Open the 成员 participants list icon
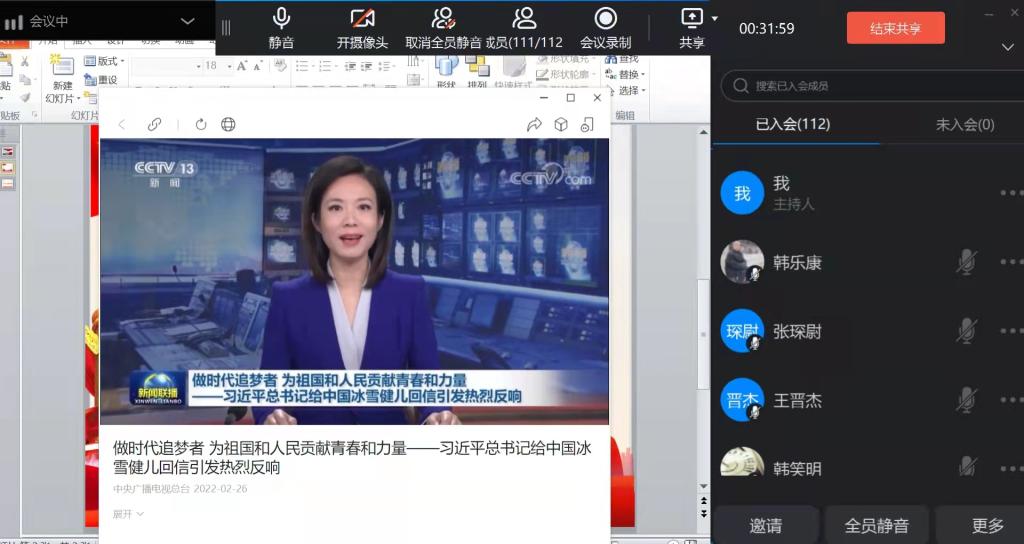Viewport: 1024px width, 544px height. click(524, 19)
